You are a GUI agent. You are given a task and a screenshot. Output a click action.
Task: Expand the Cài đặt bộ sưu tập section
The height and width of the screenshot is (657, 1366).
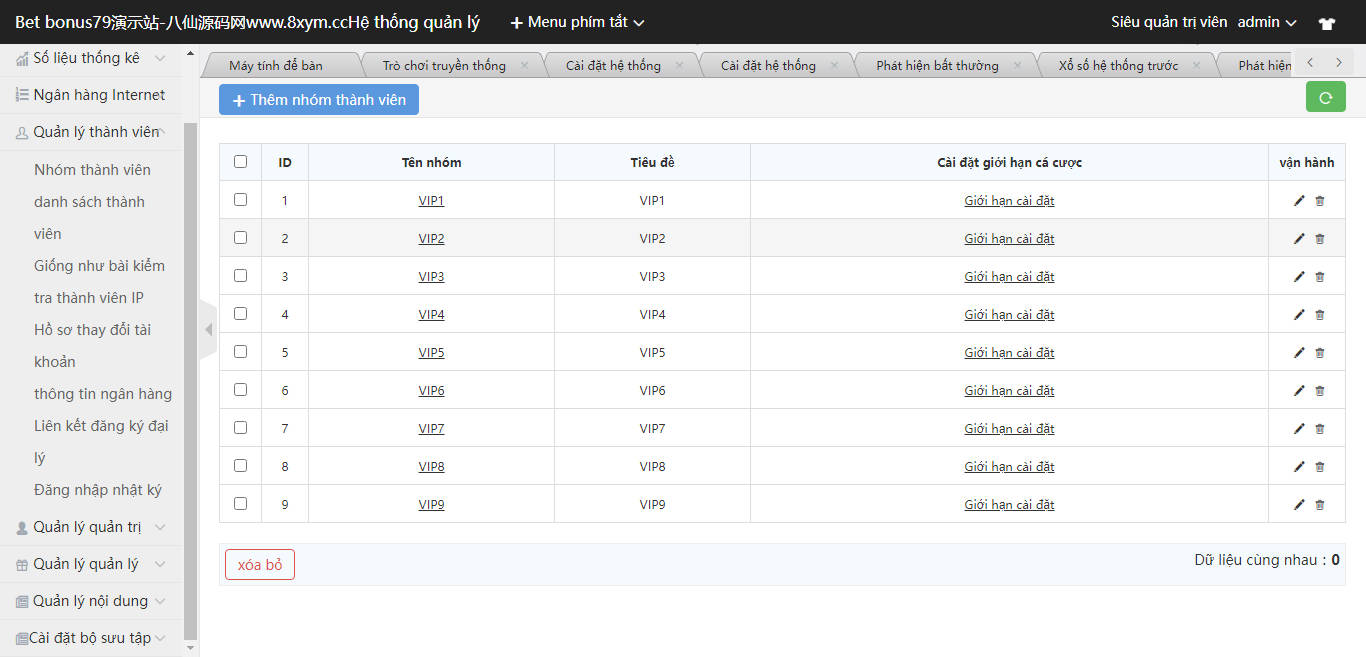pos(91,638)
